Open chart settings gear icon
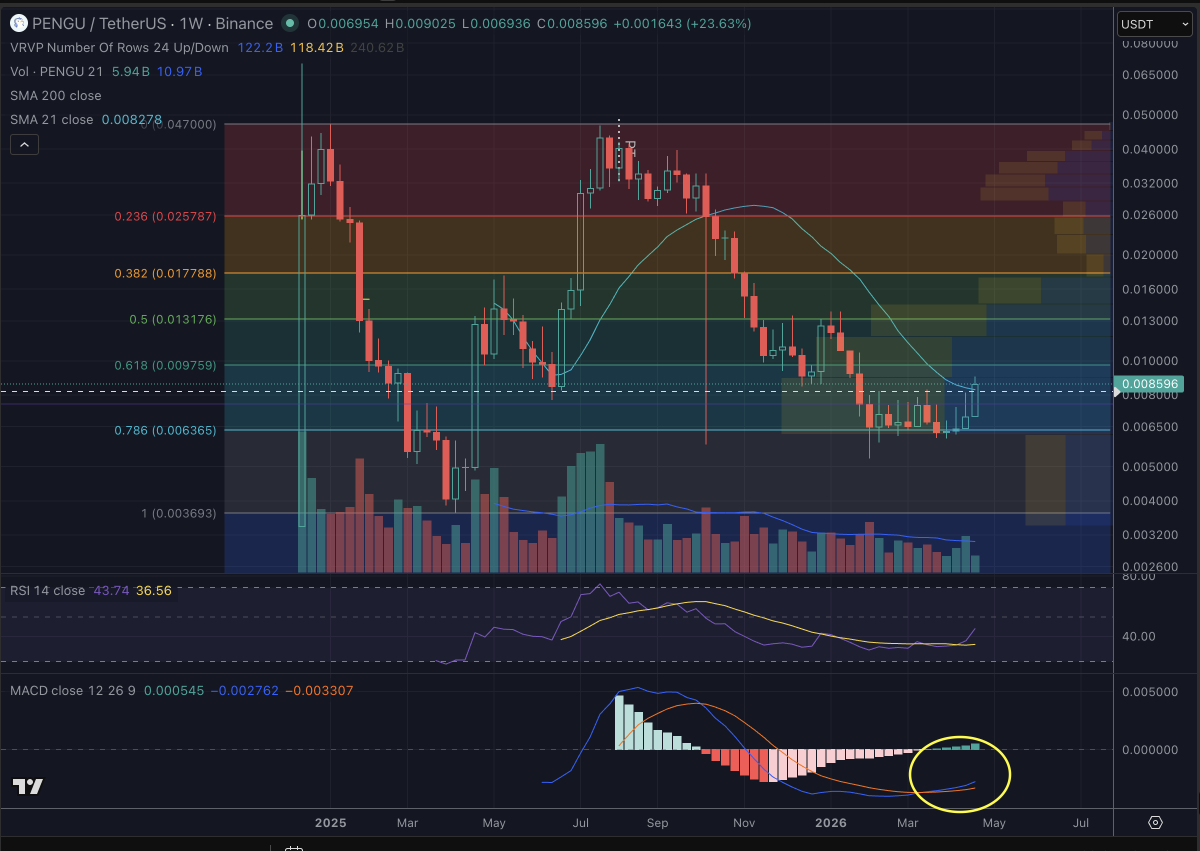Viewport: 1200px width, 851px height. [1156, 822]
